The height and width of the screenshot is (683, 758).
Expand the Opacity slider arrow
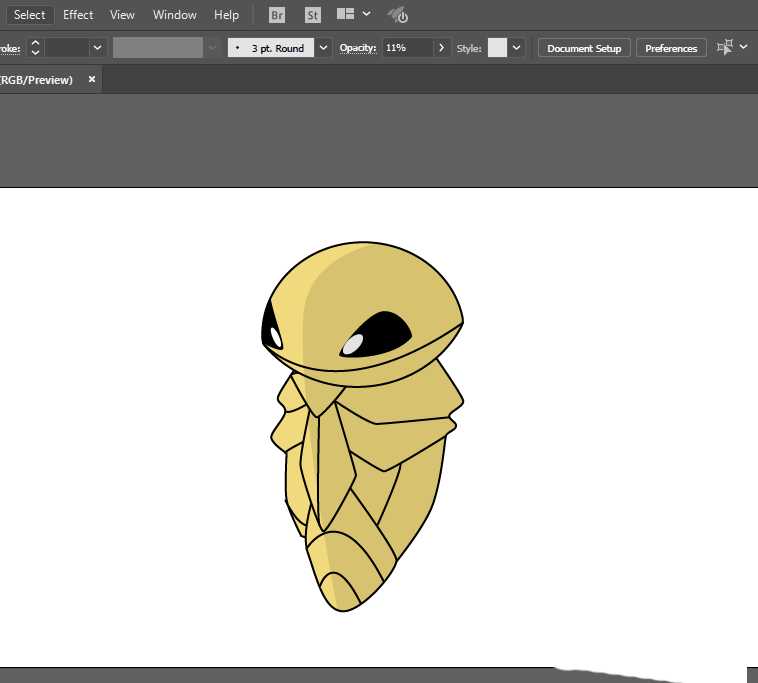click(442, 47)
